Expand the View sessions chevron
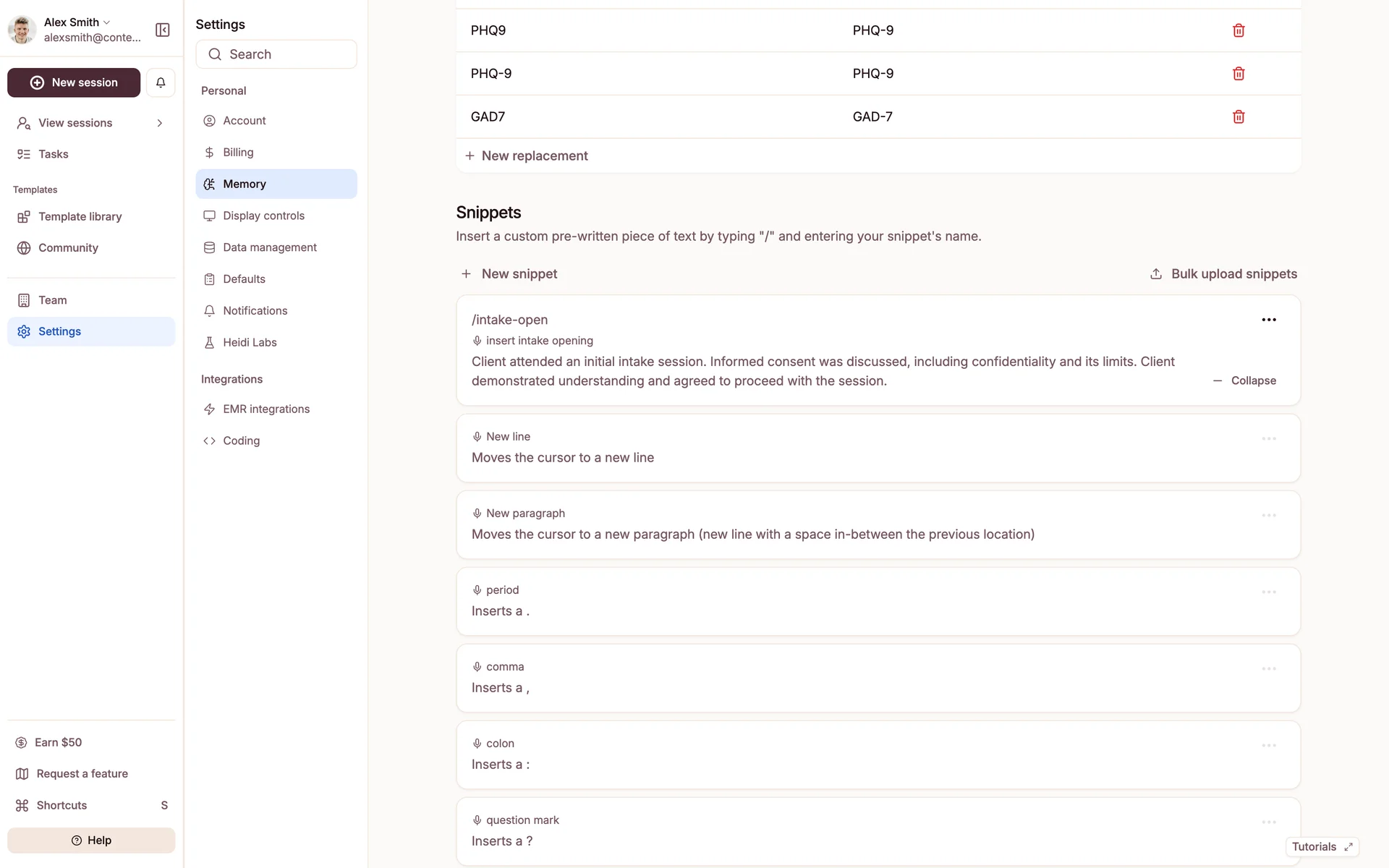 (160, 123)
